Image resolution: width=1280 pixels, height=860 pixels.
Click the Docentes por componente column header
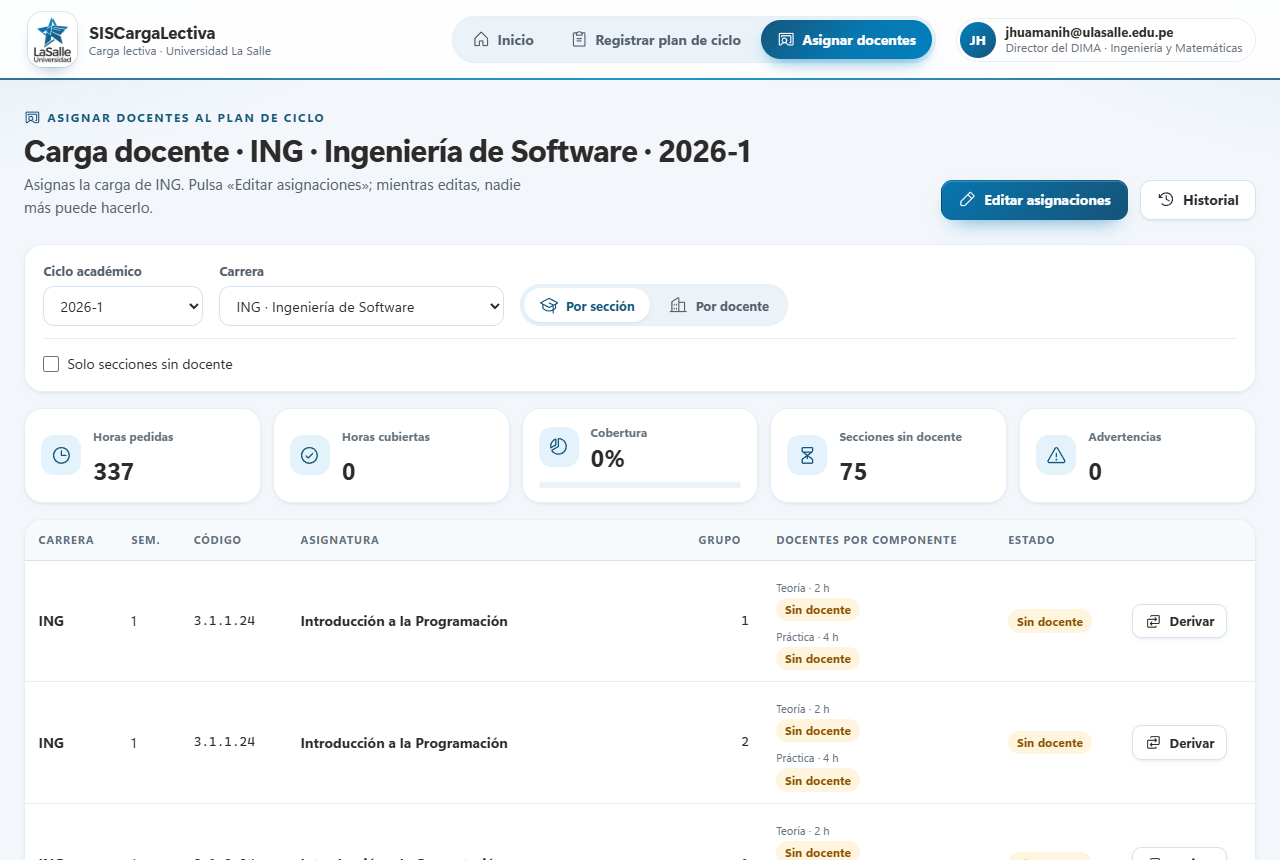pos(866,540)
